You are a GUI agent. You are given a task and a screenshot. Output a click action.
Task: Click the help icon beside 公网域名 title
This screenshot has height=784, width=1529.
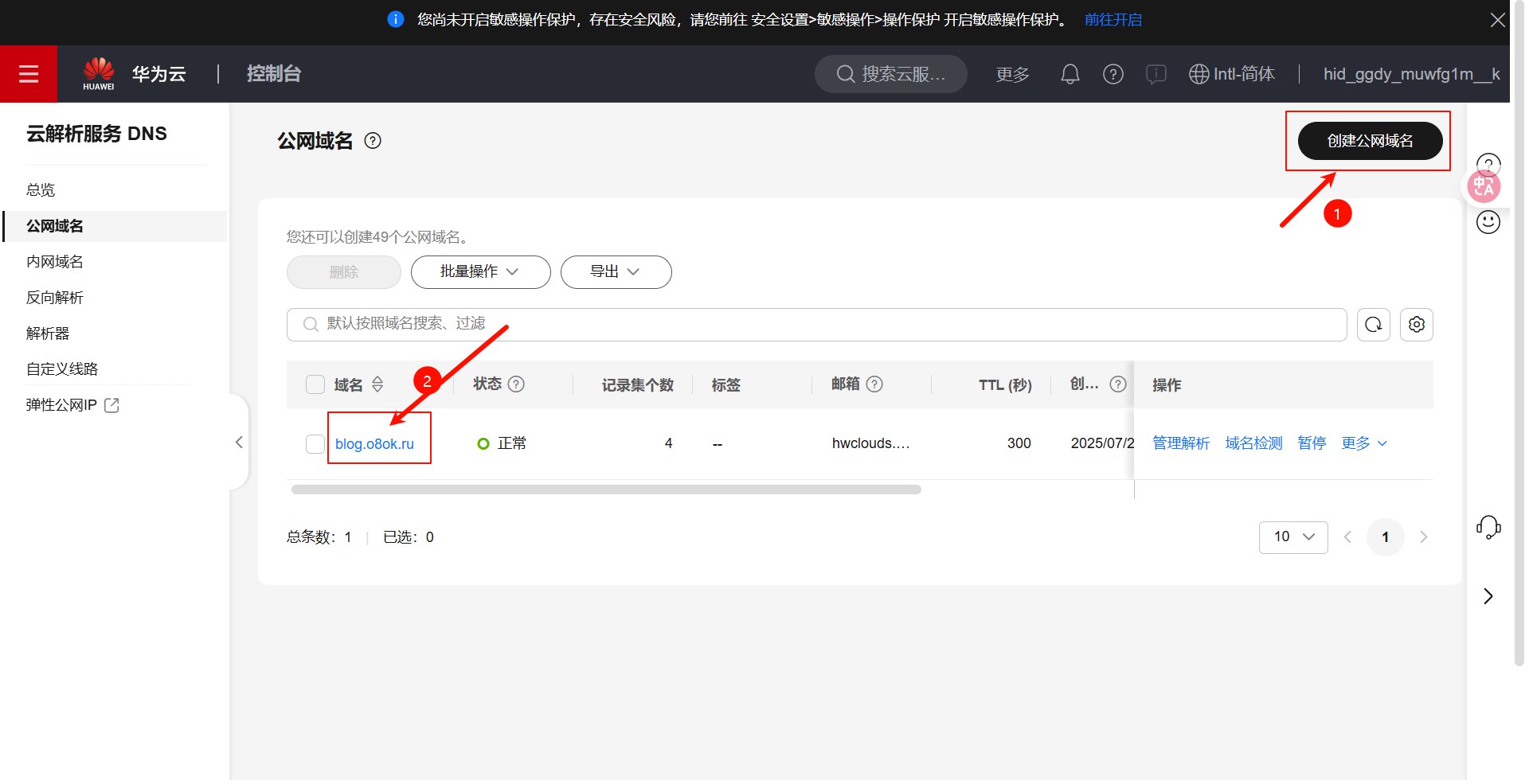pos(373,141)
